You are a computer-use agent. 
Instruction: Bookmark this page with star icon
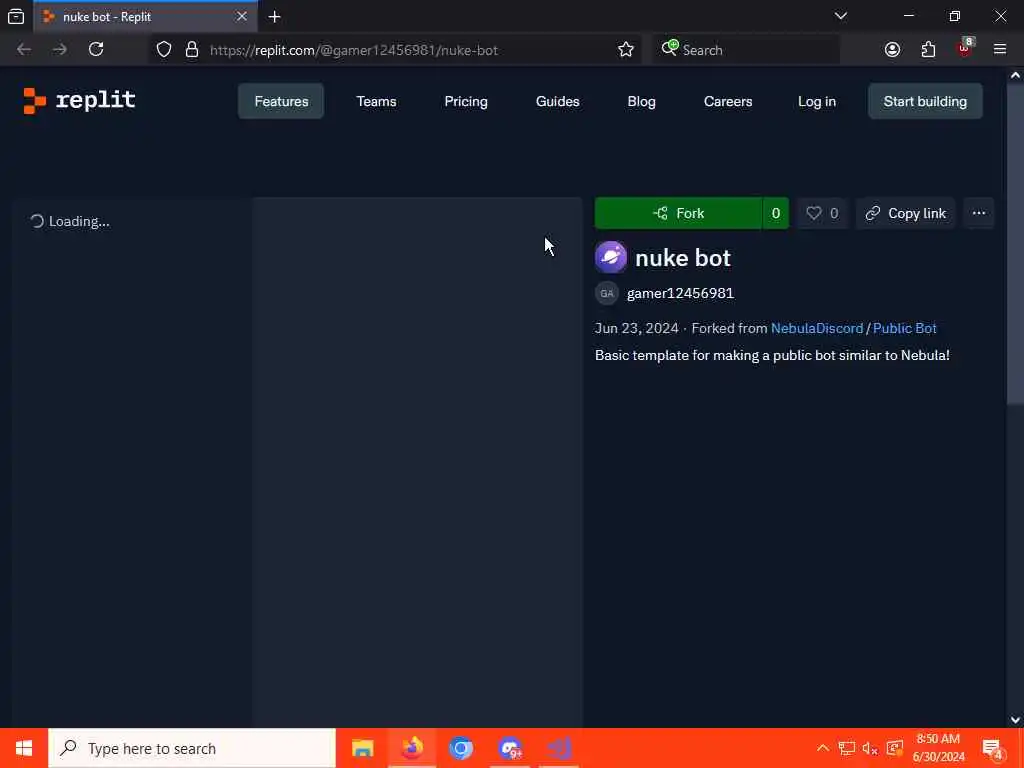click(x=626, y=50)
